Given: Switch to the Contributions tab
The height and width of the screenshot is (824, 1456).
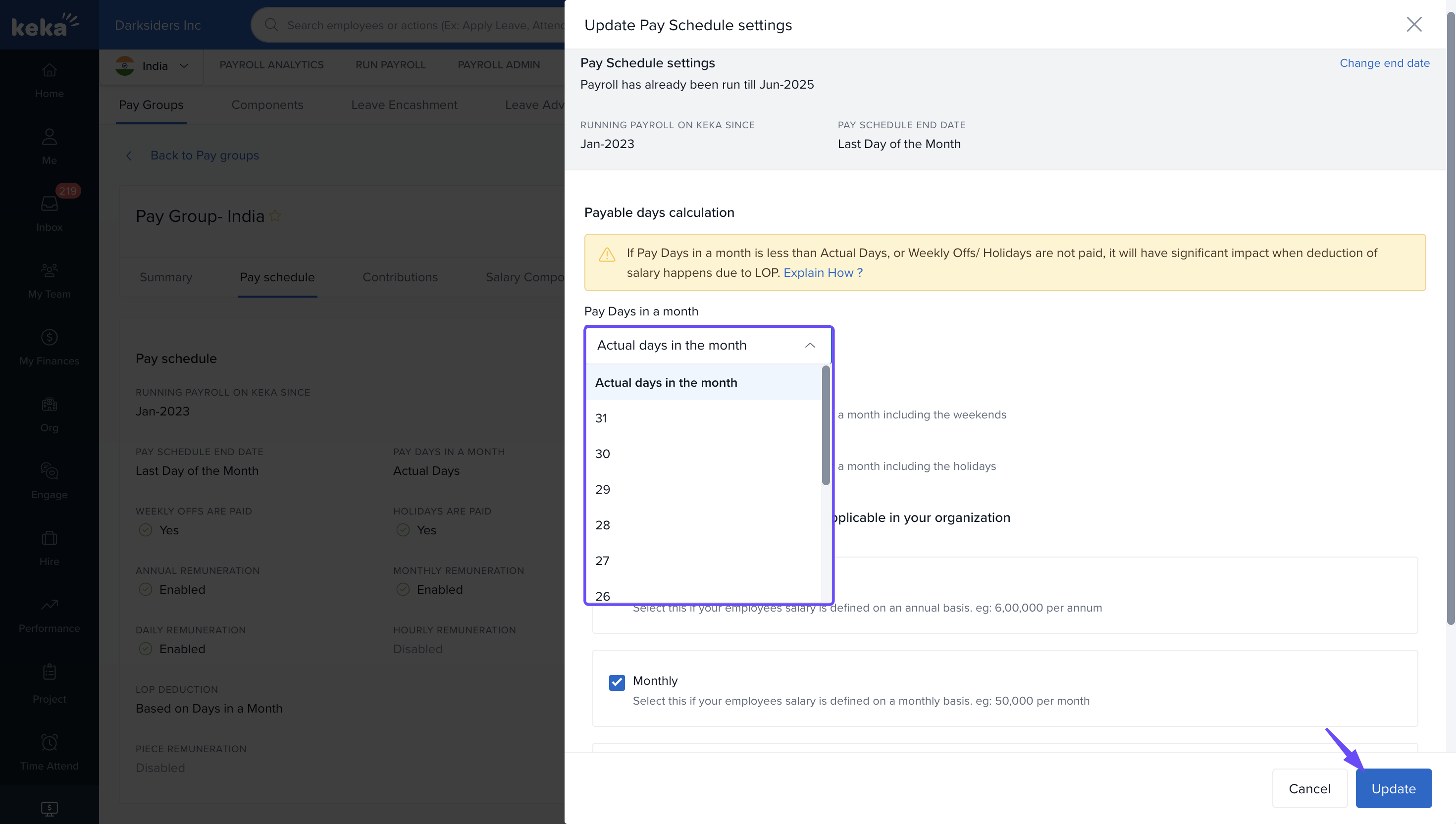Looking at the screenshot, I should tap(400, 277).
